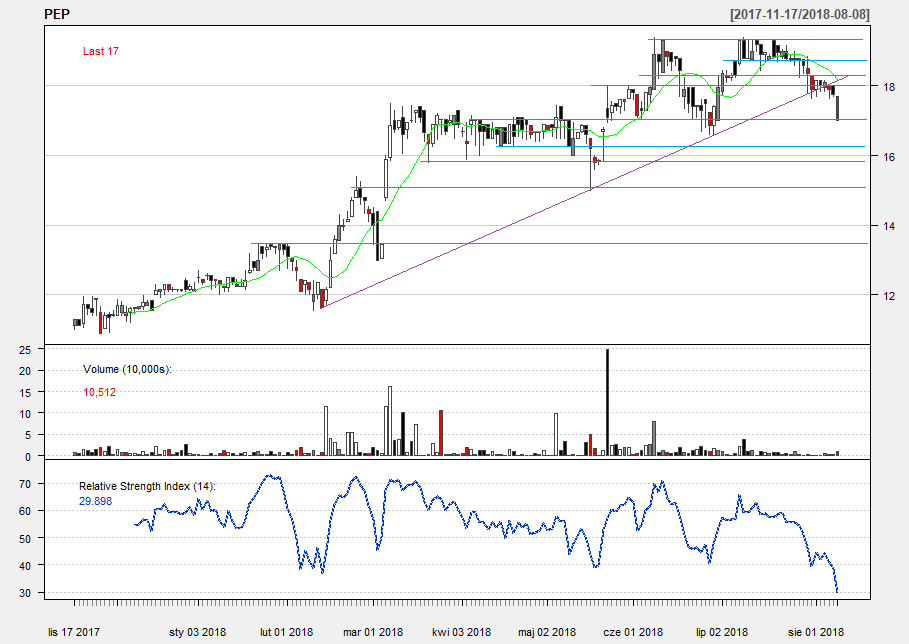
Task: Click volume axis label 20
Action: coord(25,371)
